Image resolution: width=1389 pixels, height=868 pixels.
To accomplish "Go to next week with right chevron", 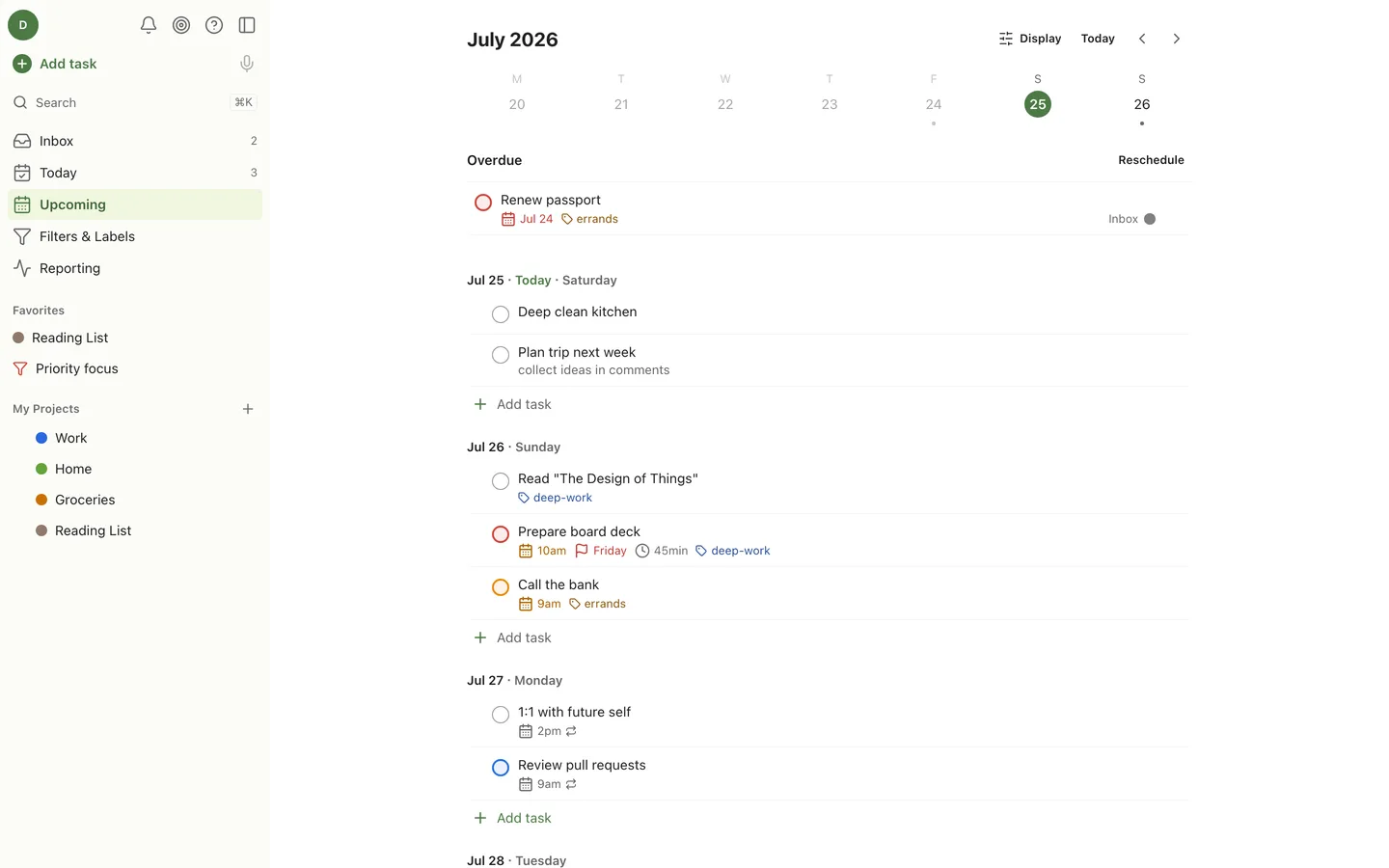I will pos(1176,39).
